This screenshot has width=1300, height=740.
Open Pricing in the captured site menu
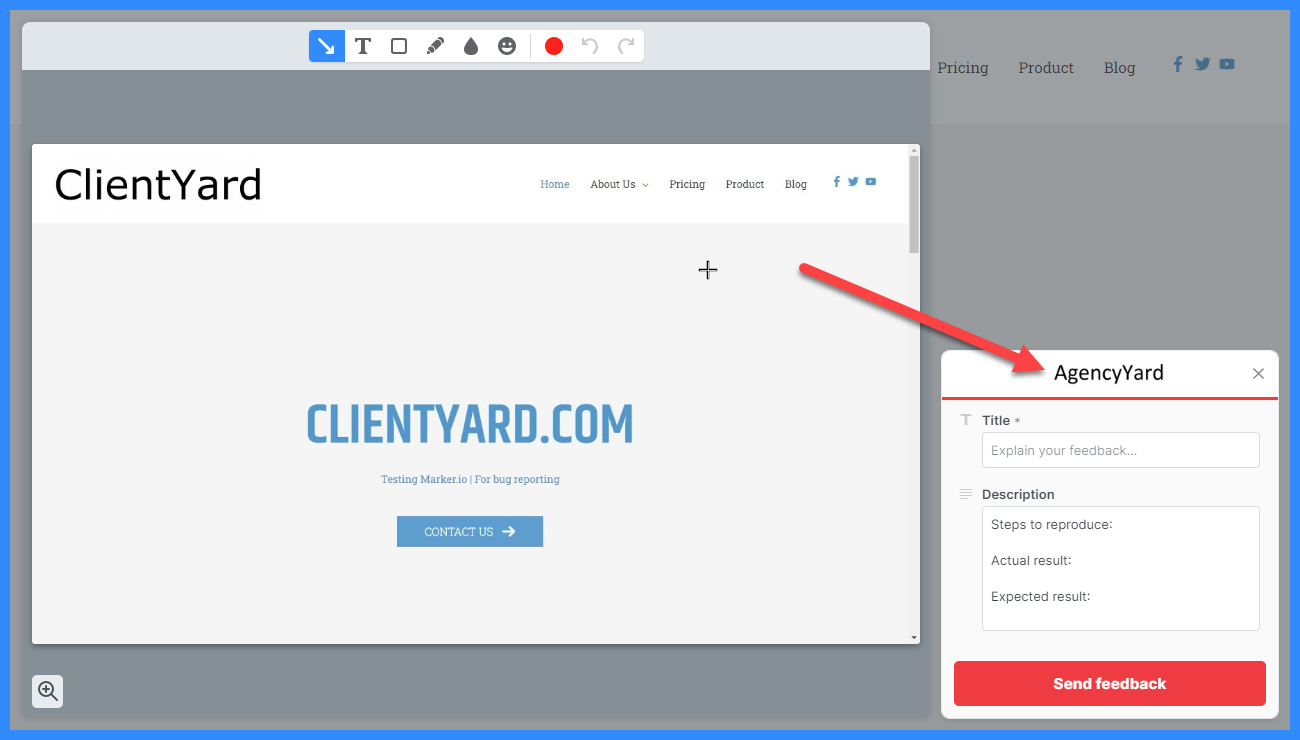pos(687,184)
